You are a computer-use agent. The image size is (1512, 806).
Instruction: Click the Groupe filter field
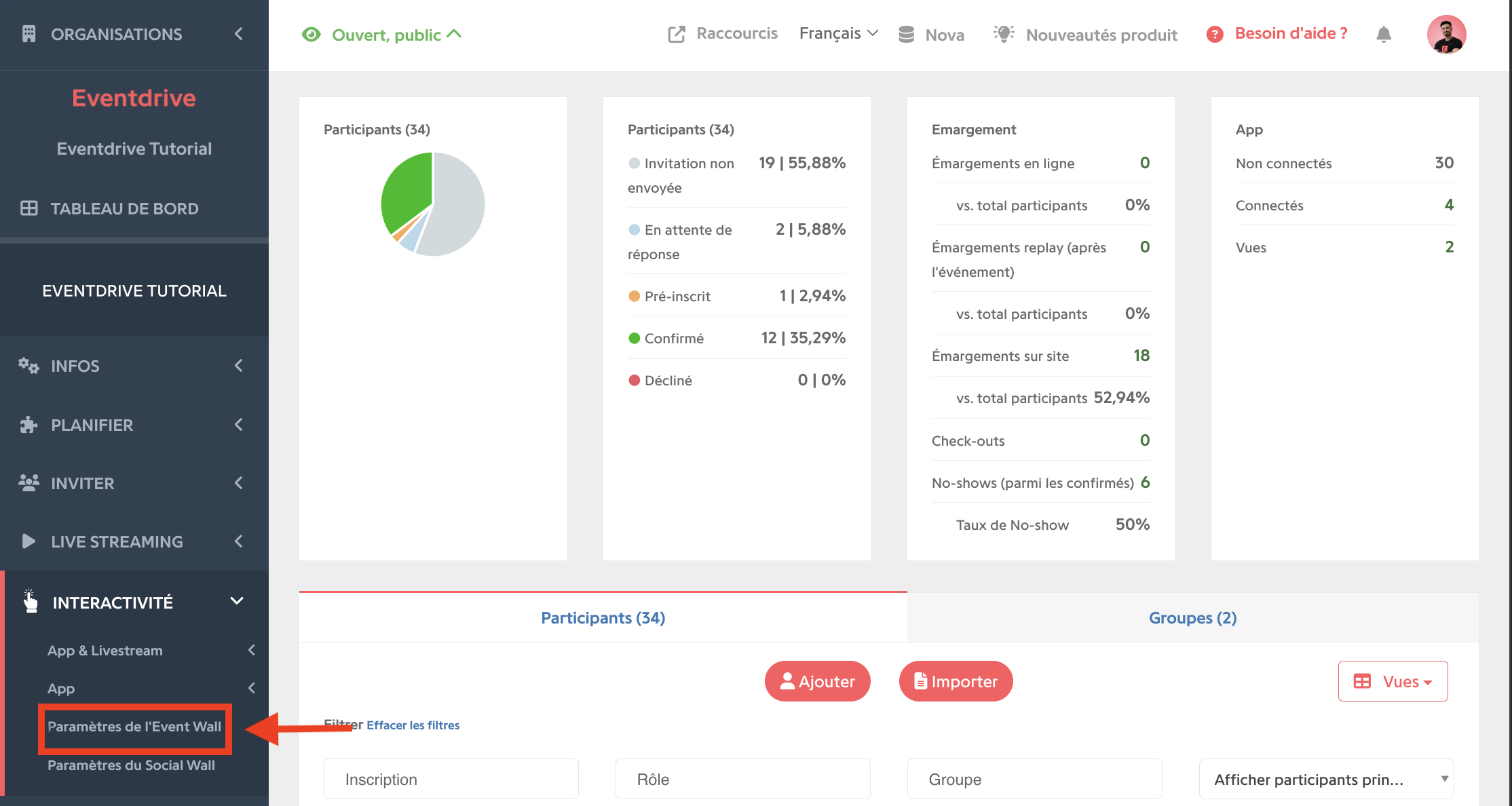pos(1035,779)
